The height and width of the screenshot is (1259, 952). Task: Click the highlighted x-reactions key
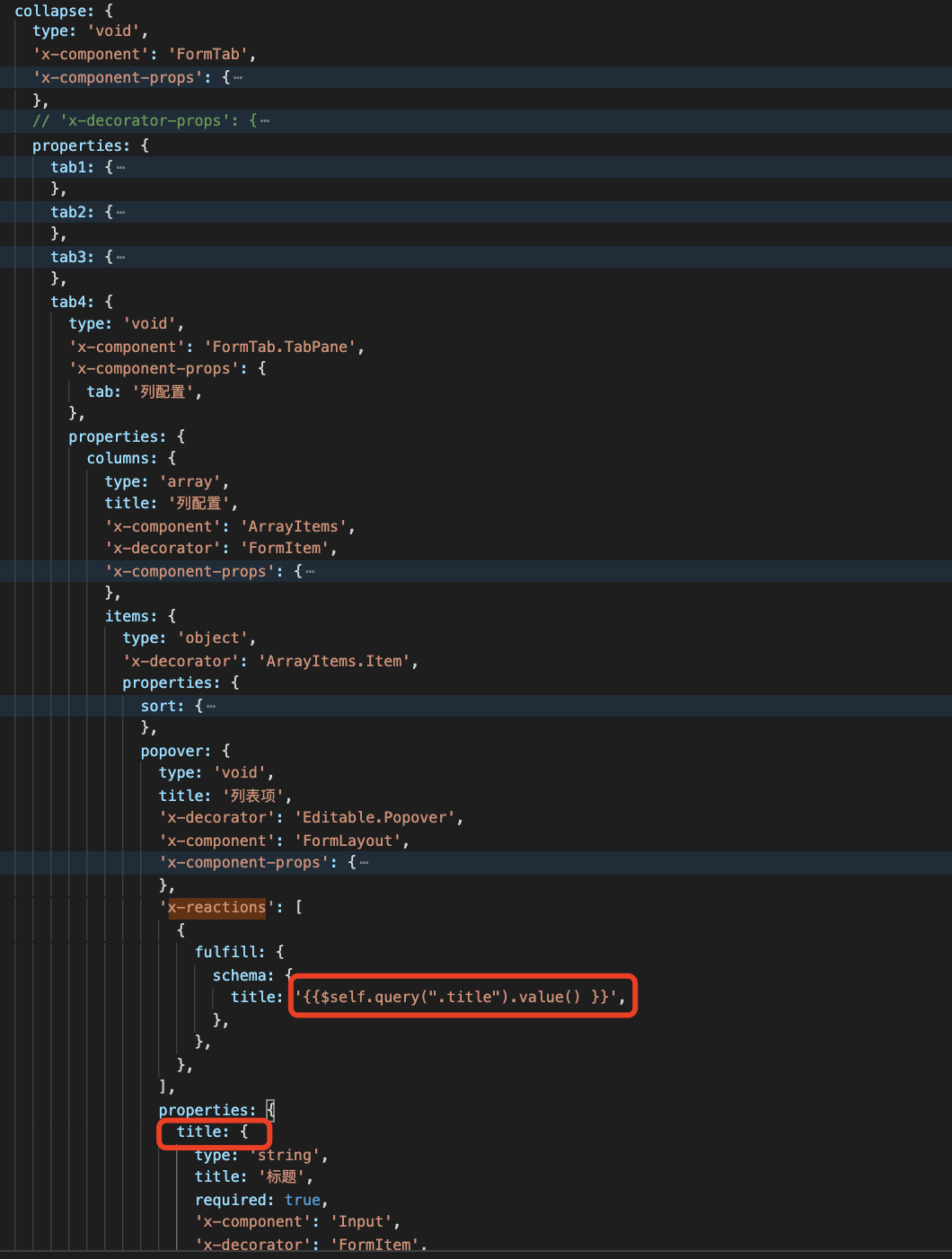[x=216, y=908]
